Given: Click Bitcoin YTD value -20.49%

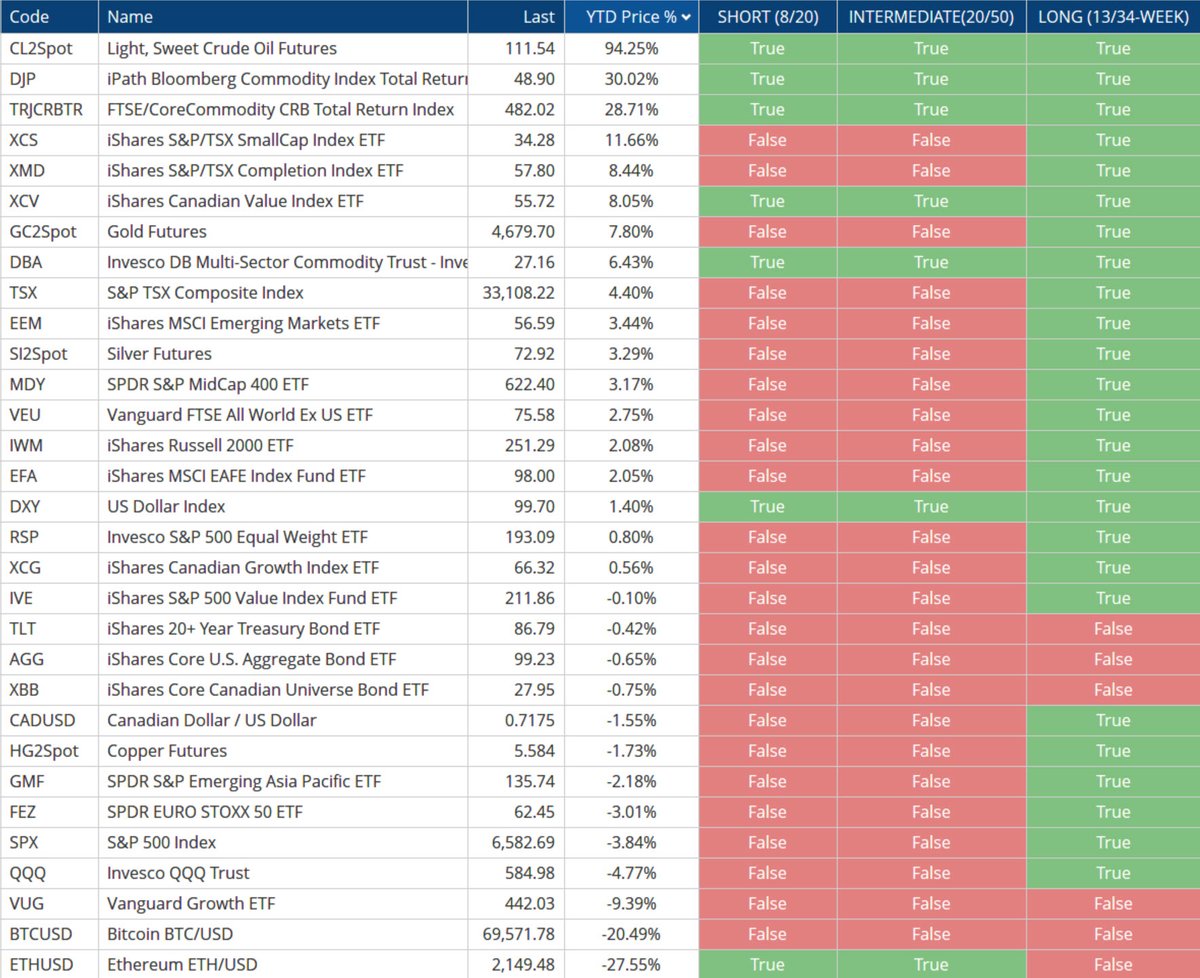Looking at the screenshot, I should pos(631,933).
